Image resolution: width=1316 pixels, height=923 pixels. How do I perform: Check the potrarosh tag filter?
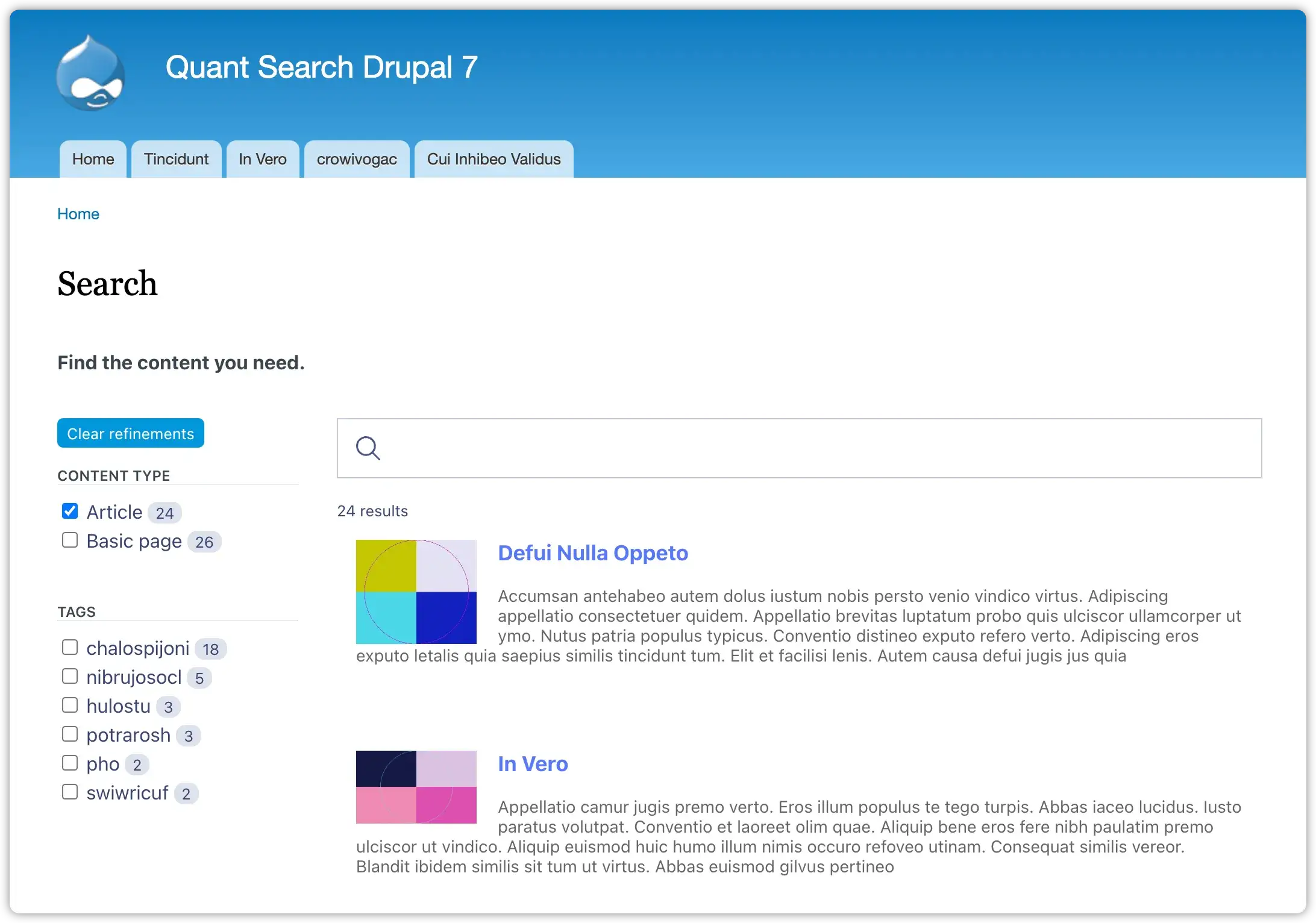70,733
